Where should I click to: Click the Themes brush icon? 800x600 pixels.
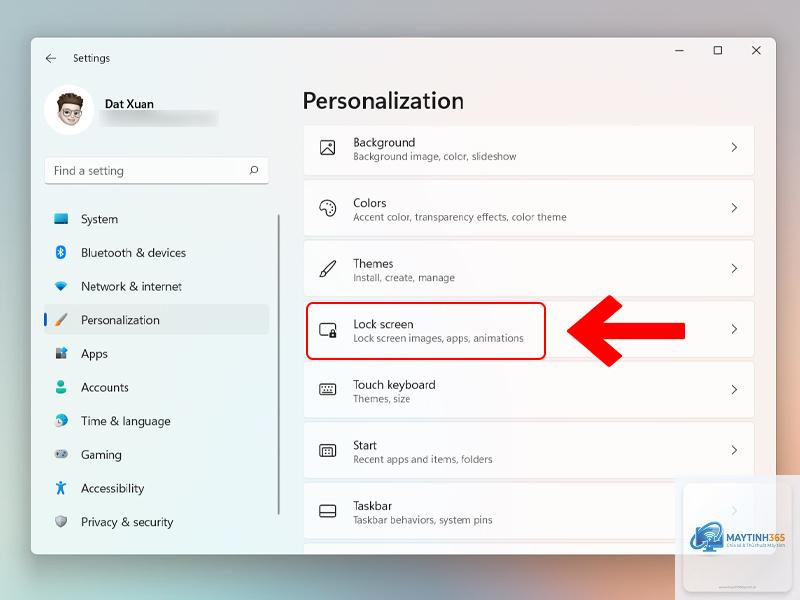click(328, 268)
